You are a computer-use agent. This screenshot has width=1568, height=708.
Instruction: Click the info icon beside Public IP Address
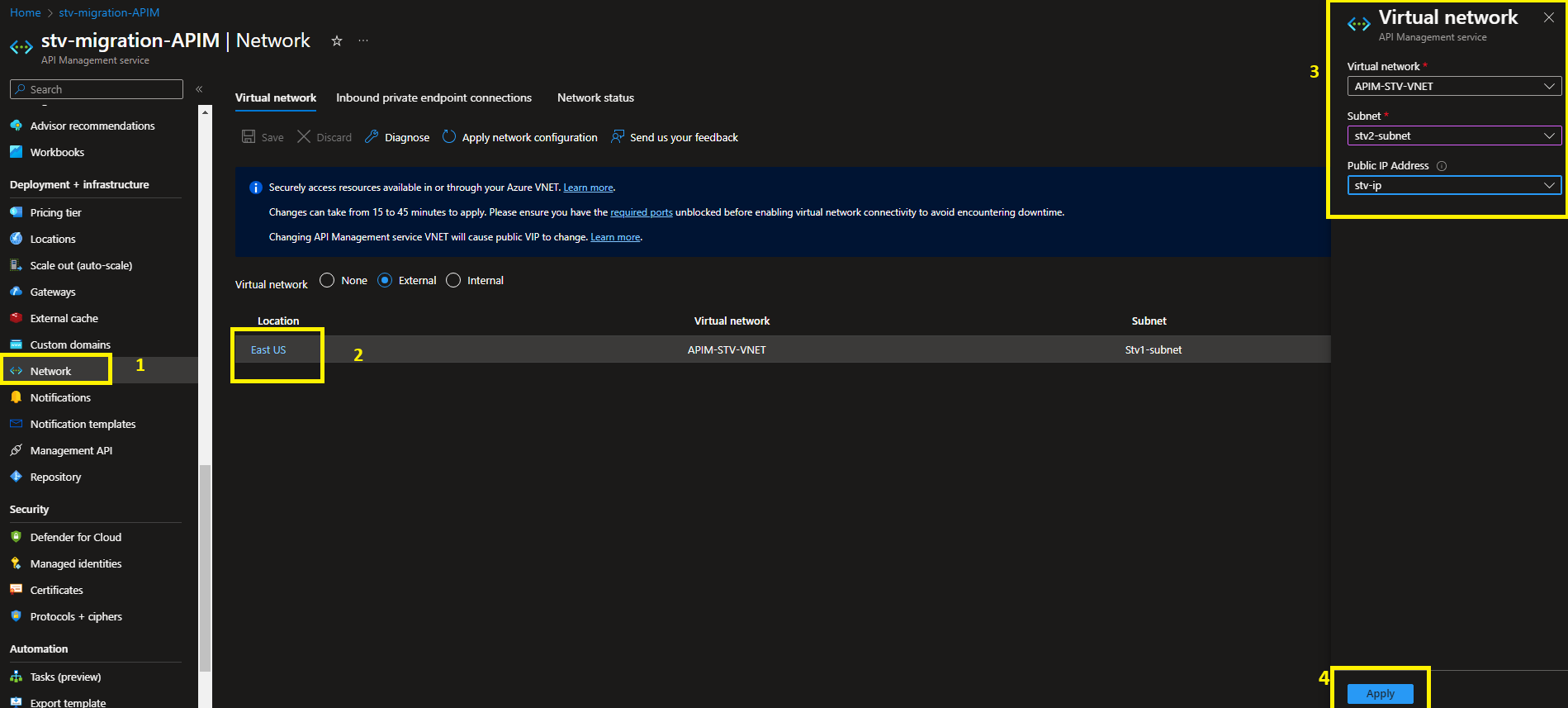pyautogui.click(x=1442, y=166)
